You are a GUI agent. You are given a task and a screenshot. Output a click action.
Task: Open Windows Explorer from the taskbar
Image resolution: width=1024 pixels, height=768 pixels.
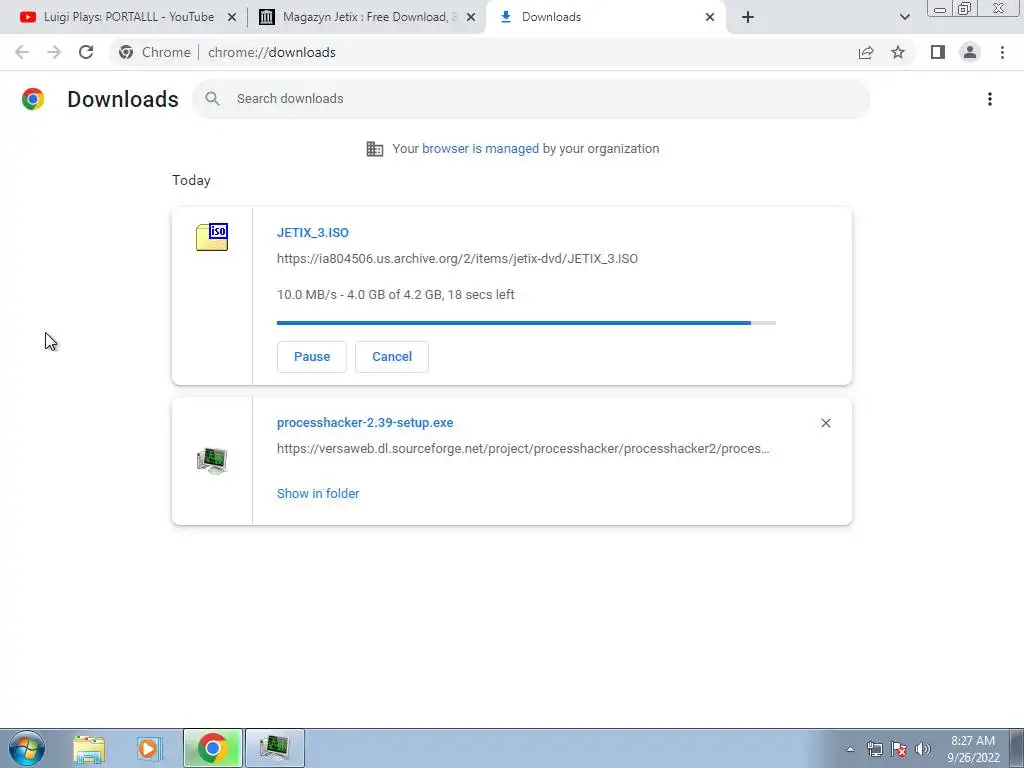89,748
